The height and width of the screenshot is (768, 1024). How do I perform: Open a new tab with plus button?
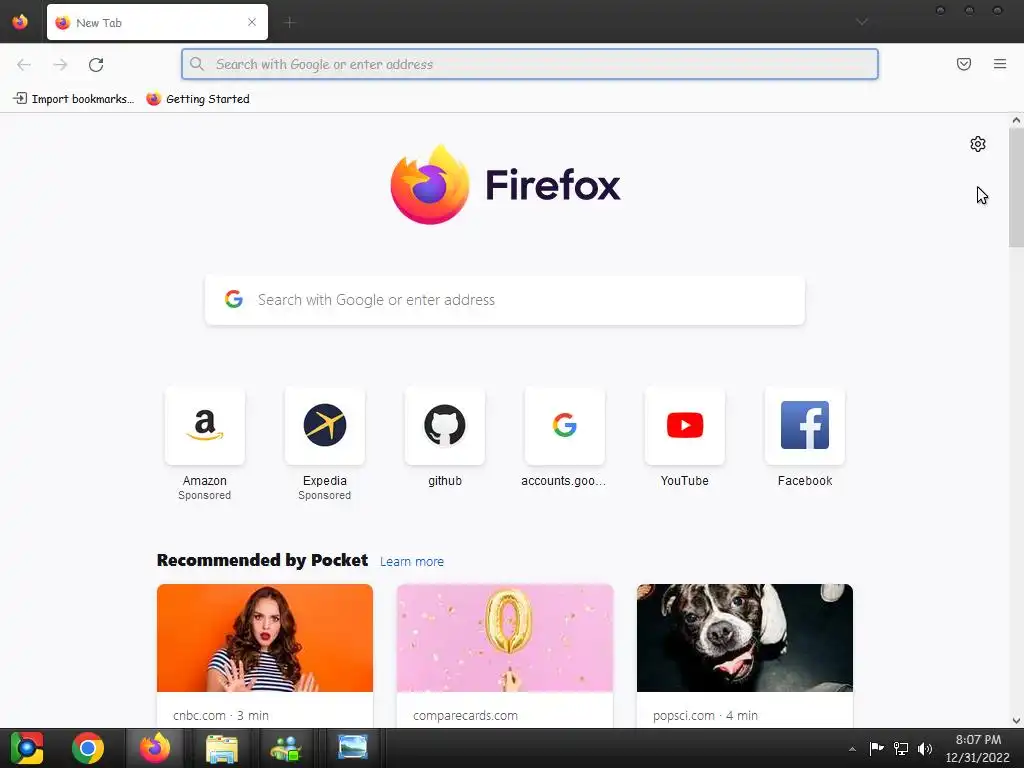289,22
